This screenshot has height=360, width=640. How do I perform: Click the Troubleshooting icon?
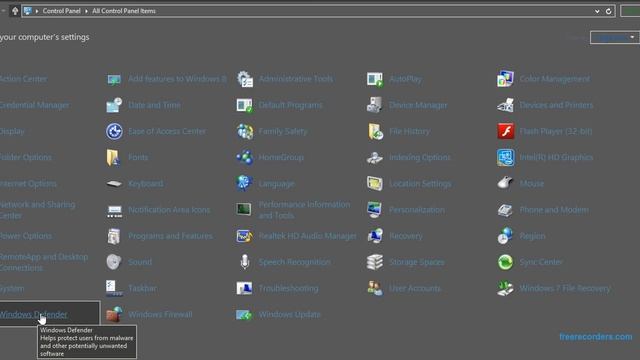[244, 288]
